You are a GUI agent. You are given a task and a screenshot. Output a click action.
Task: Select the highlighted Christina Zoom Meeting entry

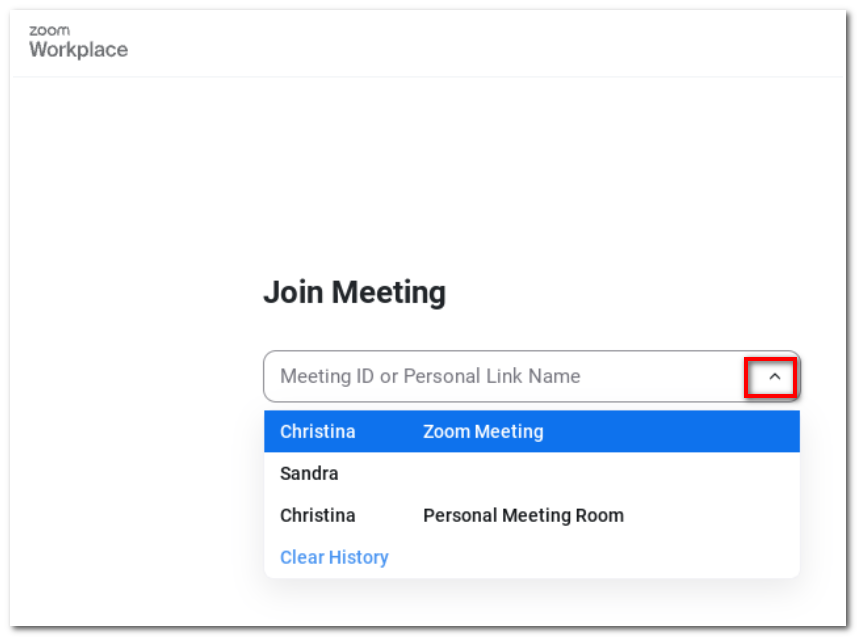point(531,431)
